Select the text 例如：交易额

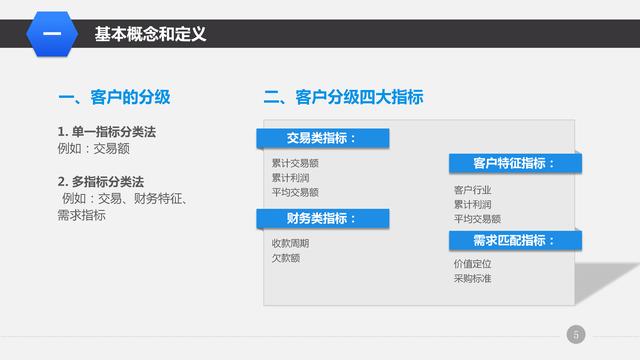point(93,149)
